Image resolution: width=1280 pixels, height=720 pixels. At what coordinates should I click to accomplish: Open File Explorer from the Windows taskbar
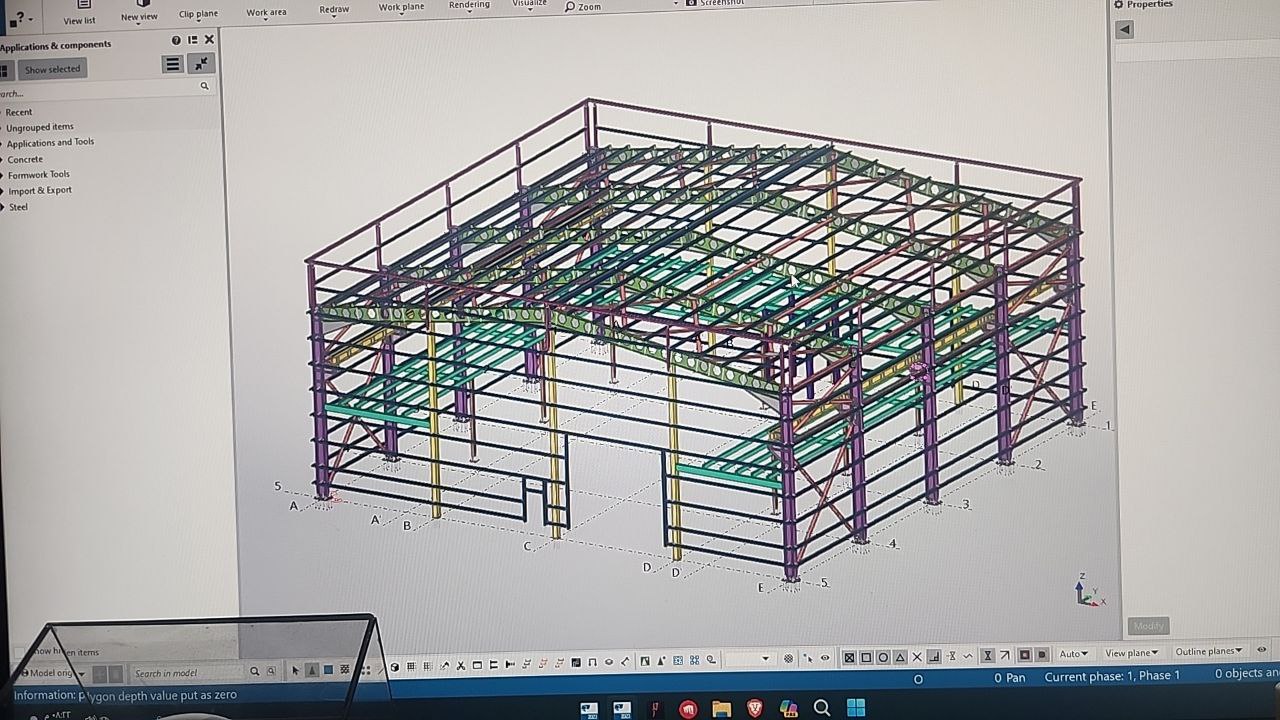tap(721, 709)
